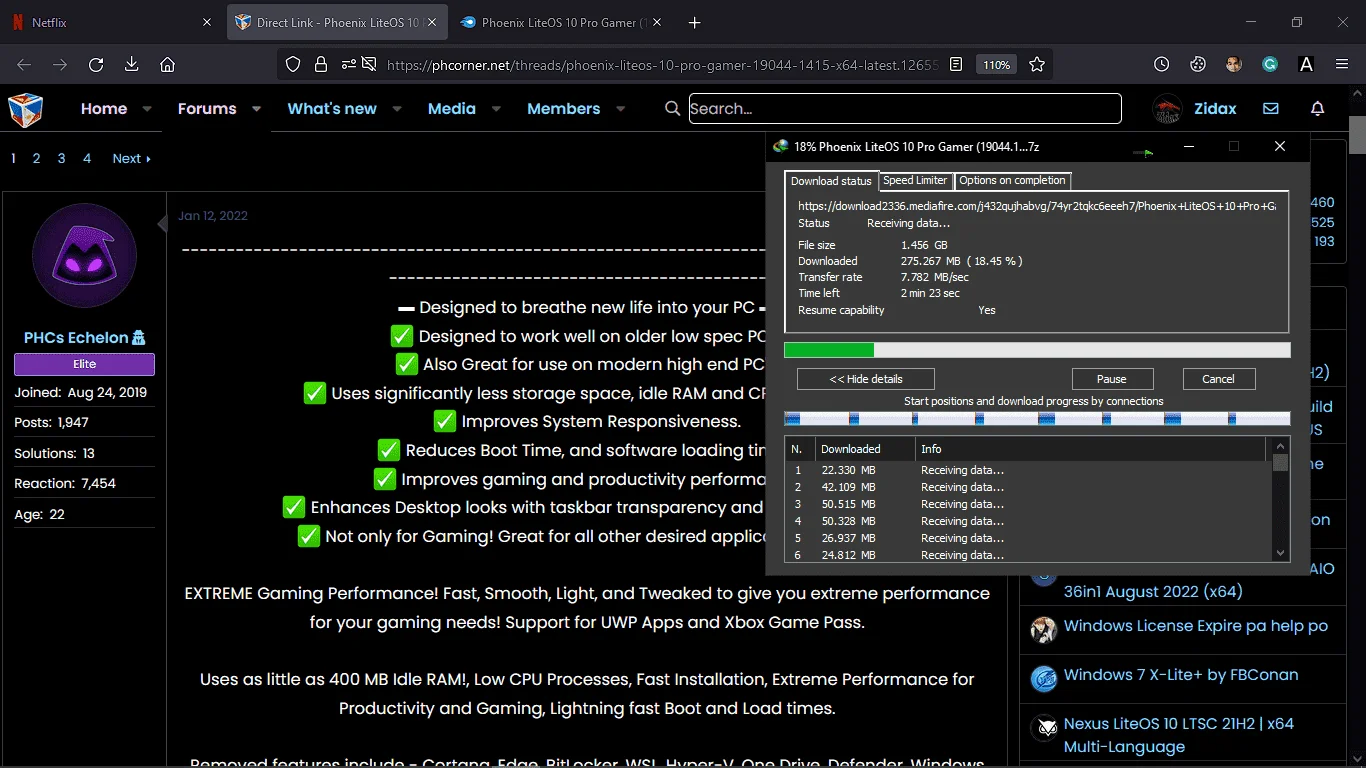Click the search magnifier icon
Image resolution: width=1366 pixels, height=768 pixels.
673,108
